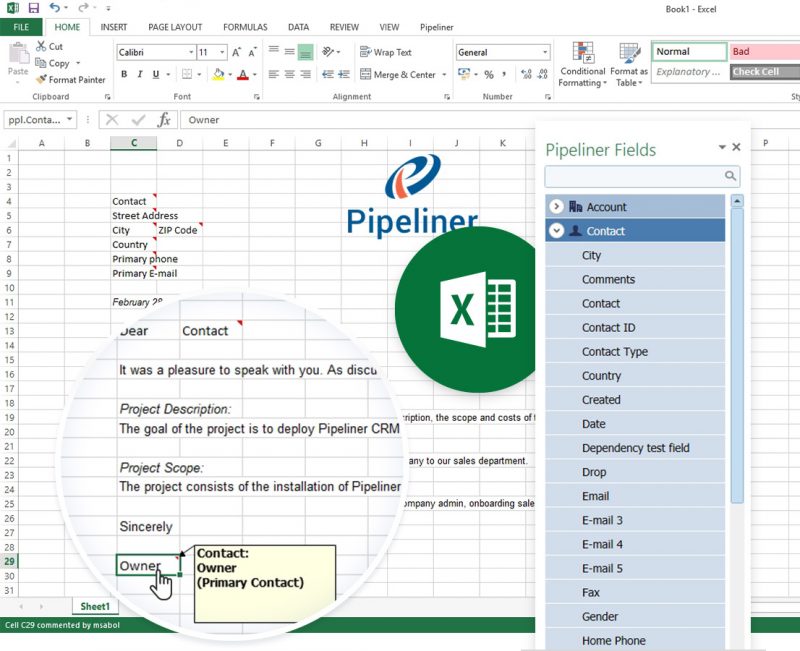Apply the Normal cell style
800x651 pixels.
[x=689, y=52]
